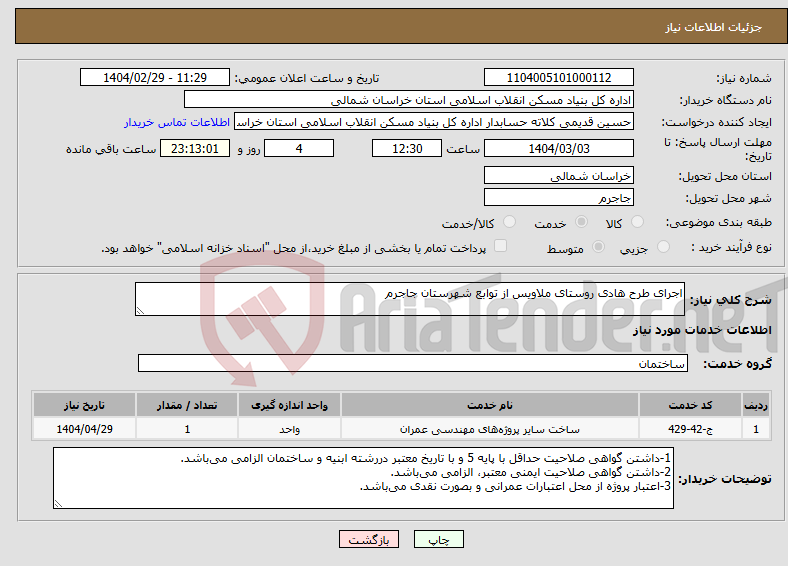Click service code cell ج-42-429

click(x=691, y=429)
